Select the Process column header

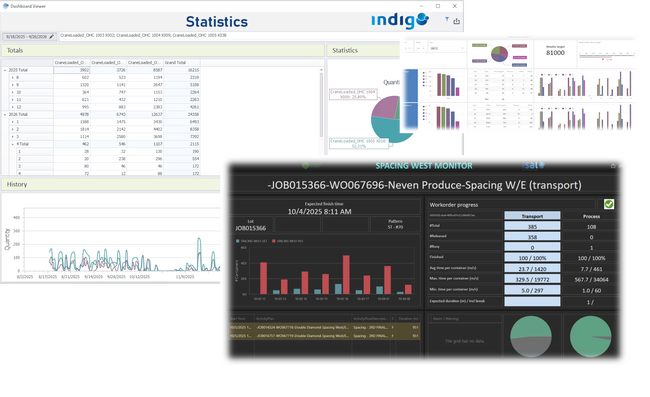point(591,216)
